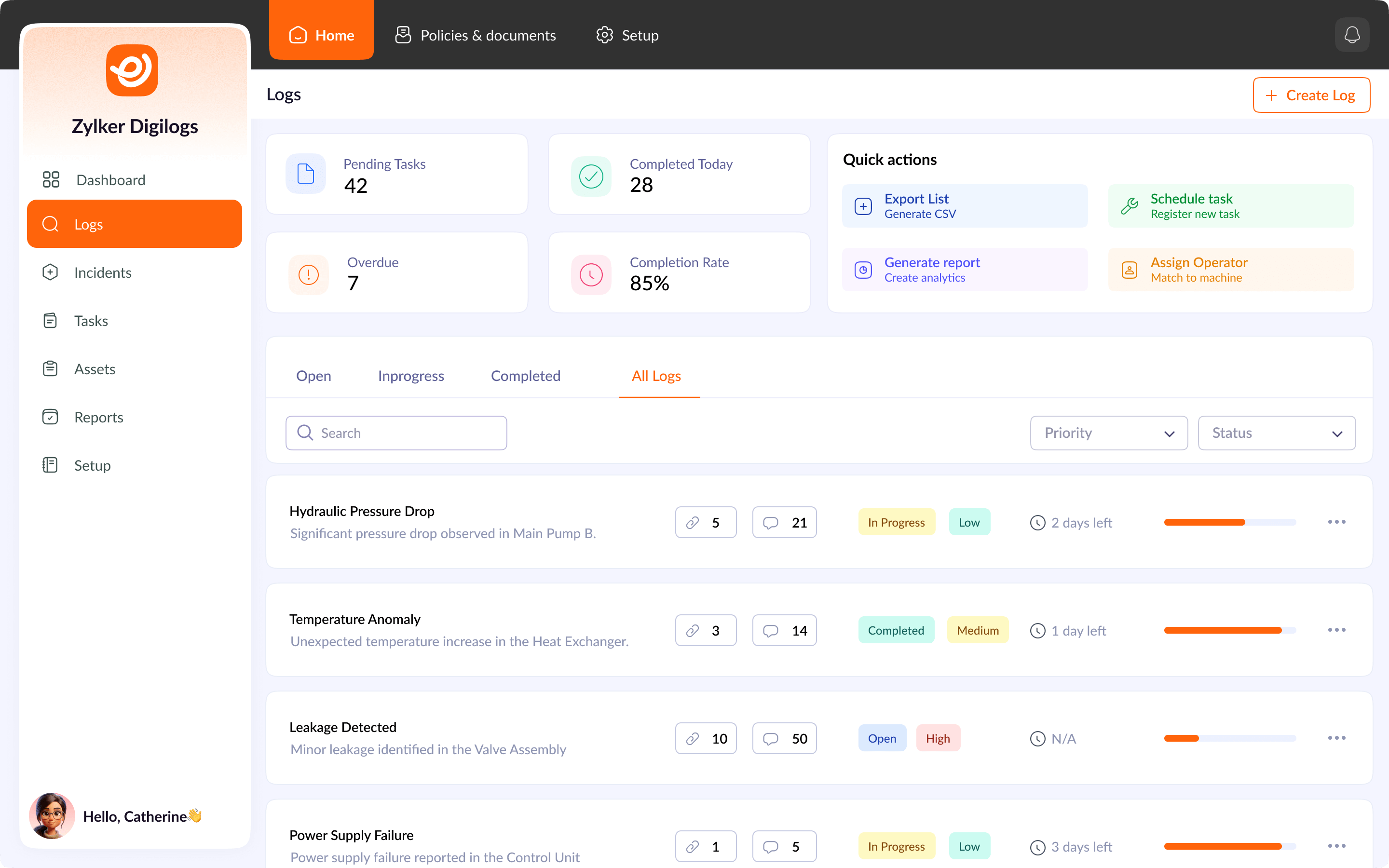This screenshot has height=868, width=1389.
Task: Click the notification bell icon
Action: (x=1352, y=35)
